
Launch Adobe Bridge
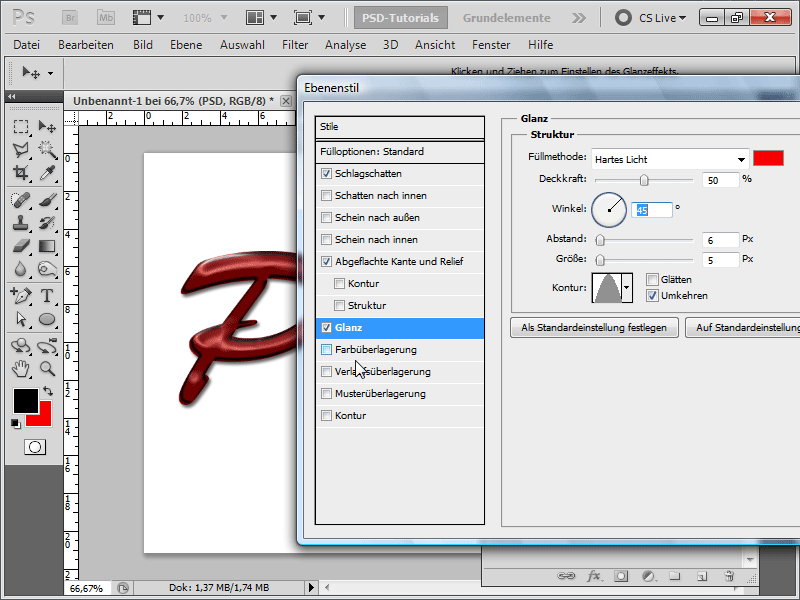pyautogui.click(x=70, y=18)
